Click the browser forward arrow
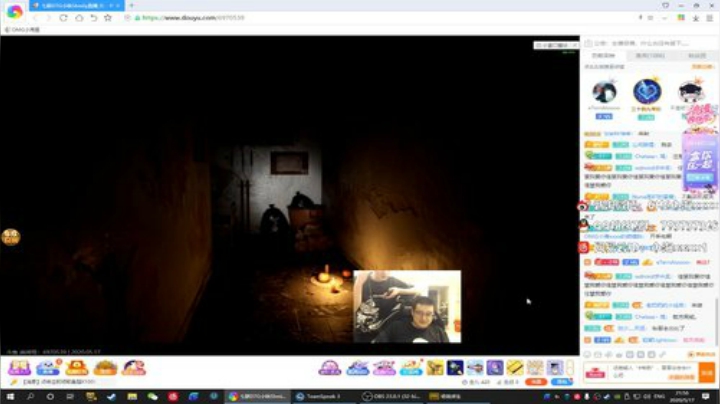Image resolution: width=720 pixels, height=404 pixels. tap(48, 18)
